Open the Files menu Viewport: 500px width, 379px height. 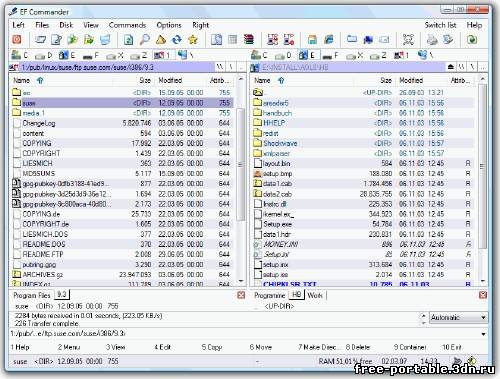pos(42,25)
